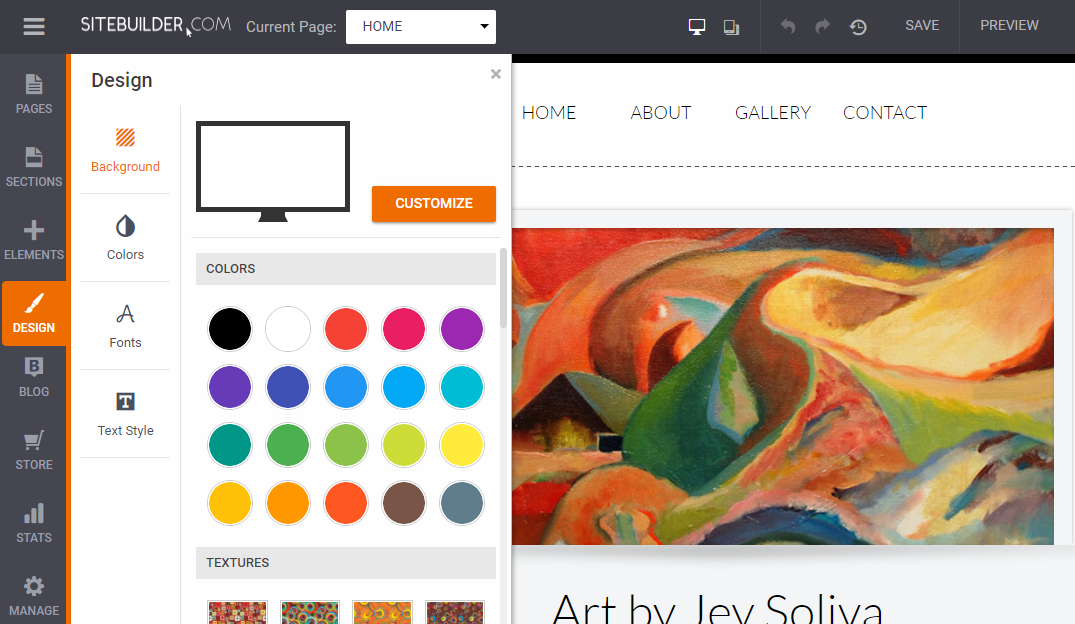The image size is (1075, 624).
Task: Switch to desktop view icon
Action: [x=698, y=27]
